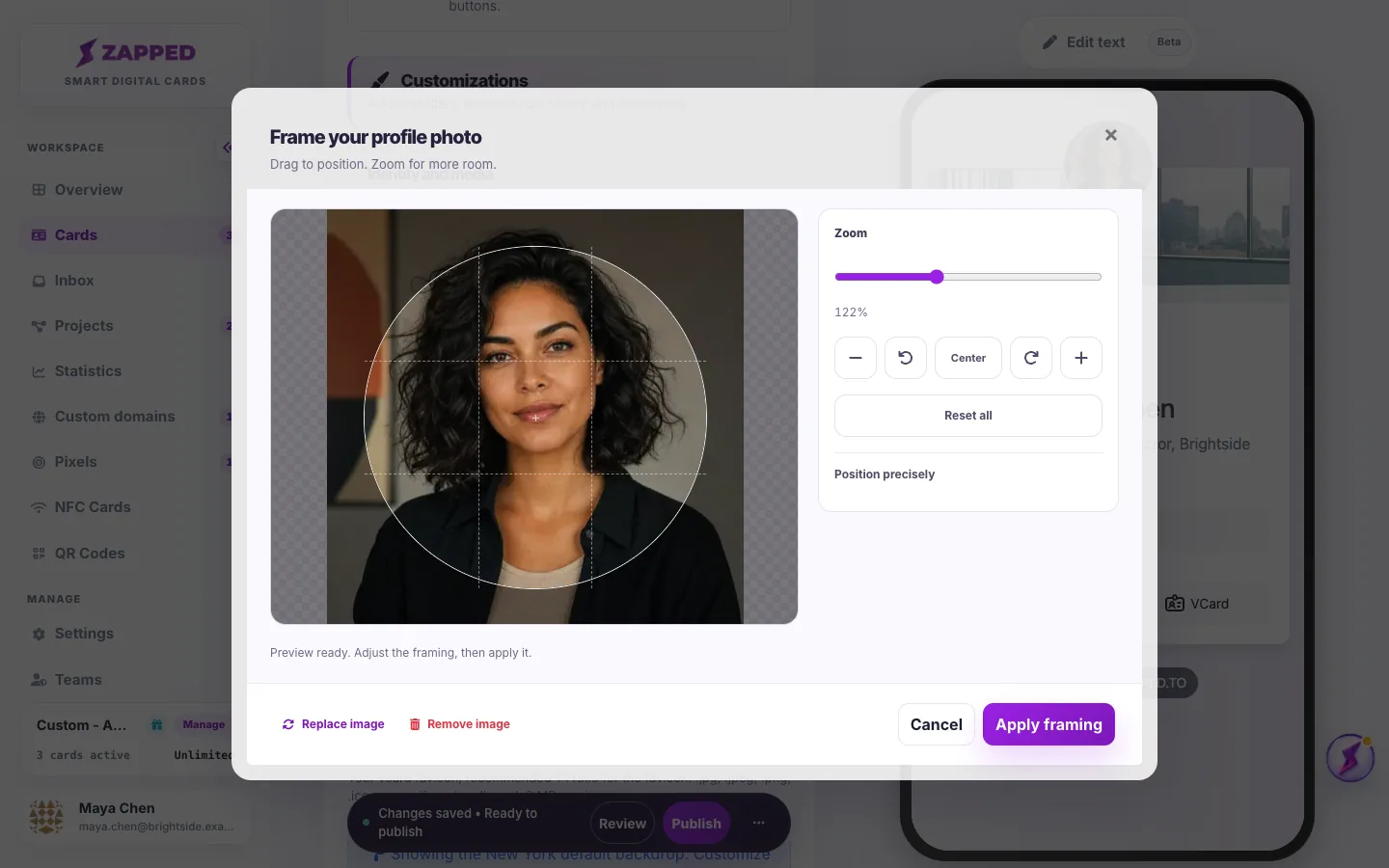The image size is (1389, 868).
Task: Click the zoom value 122% text
Action: coord(851,312)
